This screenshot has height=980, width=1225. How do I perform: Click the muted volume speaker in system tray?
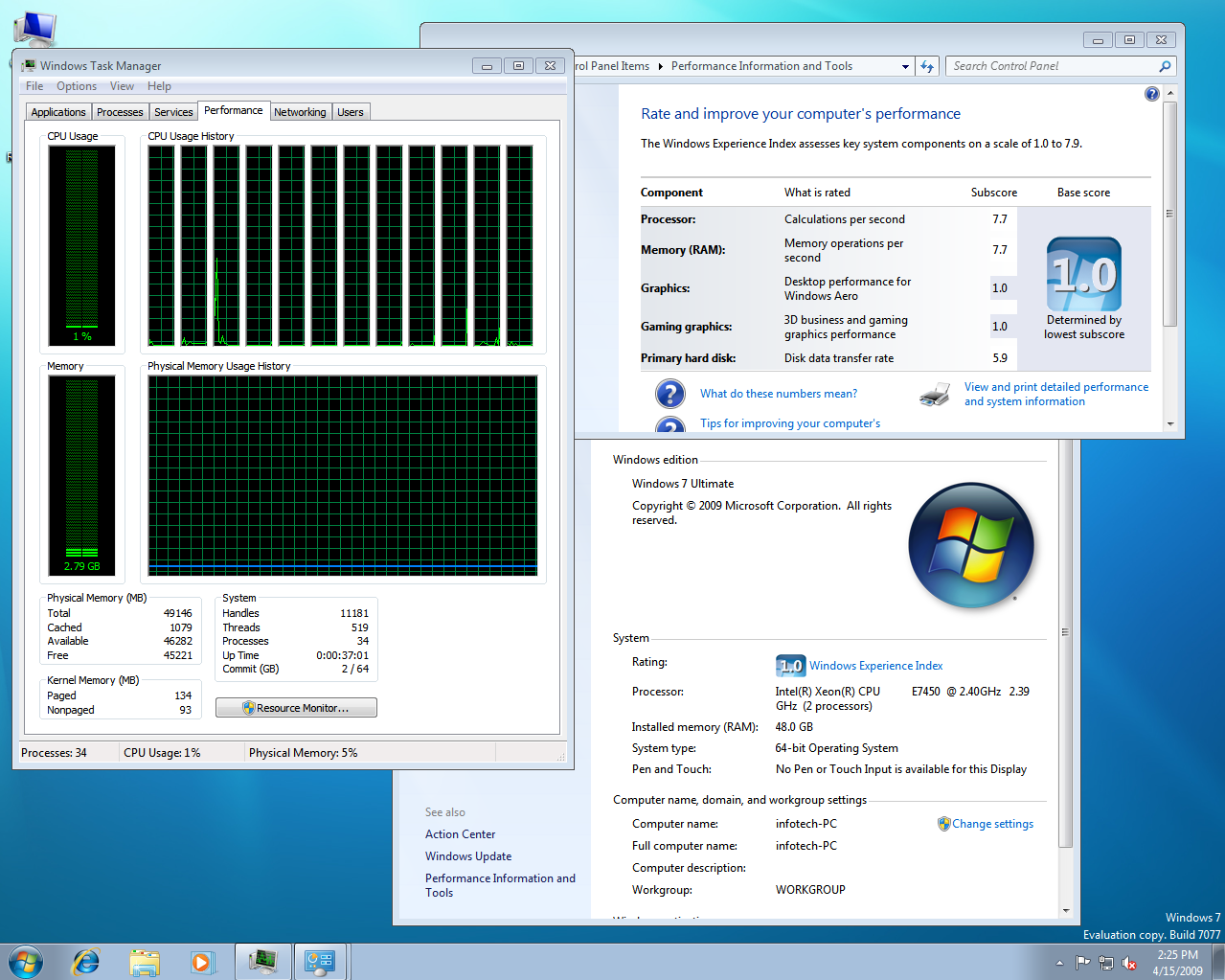1129,963
